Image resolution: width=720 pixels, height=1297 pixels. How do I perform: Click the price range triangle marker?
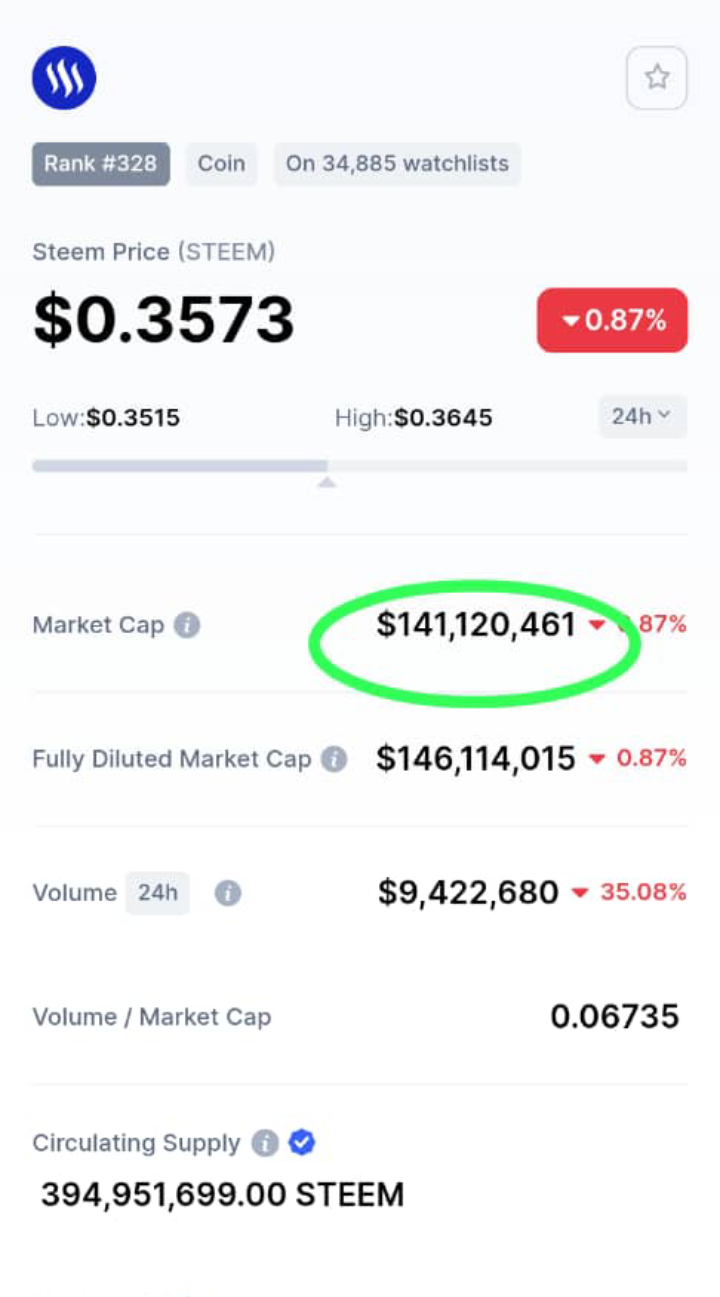327,483
